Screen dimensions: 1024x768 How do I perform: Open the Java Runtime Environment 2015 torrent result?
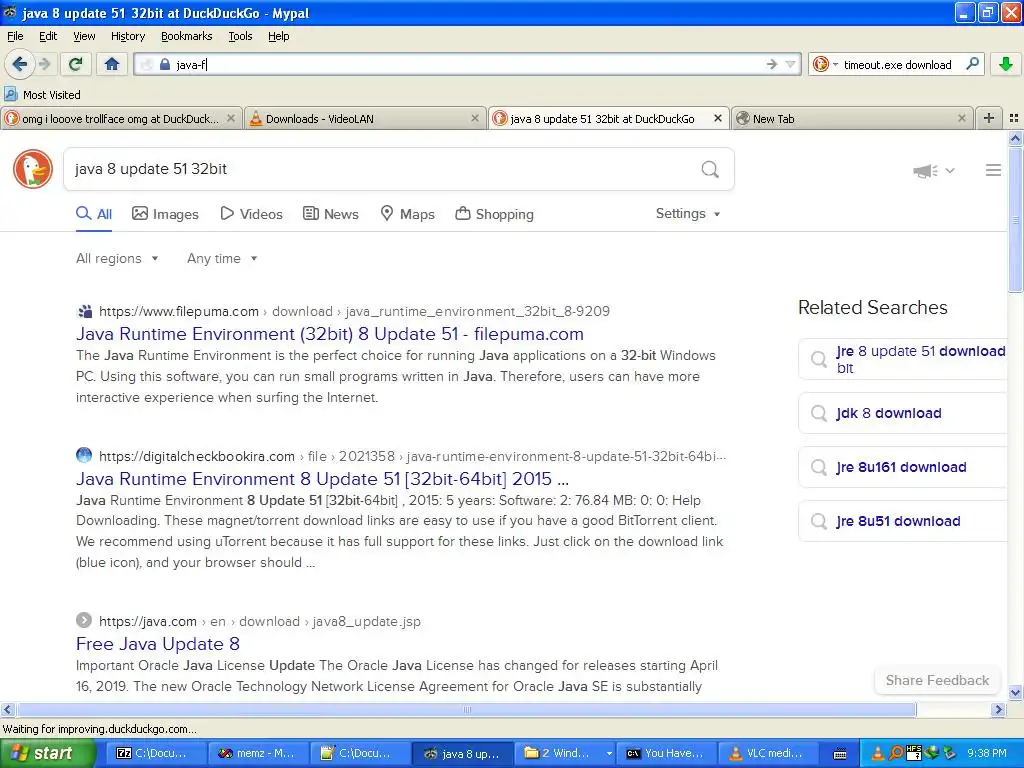coord(323,479)
